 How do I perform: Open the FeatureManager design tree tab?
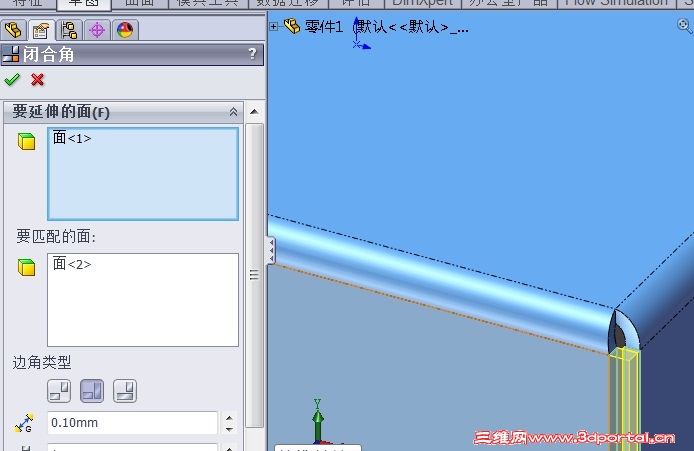[x=13, y=30]
